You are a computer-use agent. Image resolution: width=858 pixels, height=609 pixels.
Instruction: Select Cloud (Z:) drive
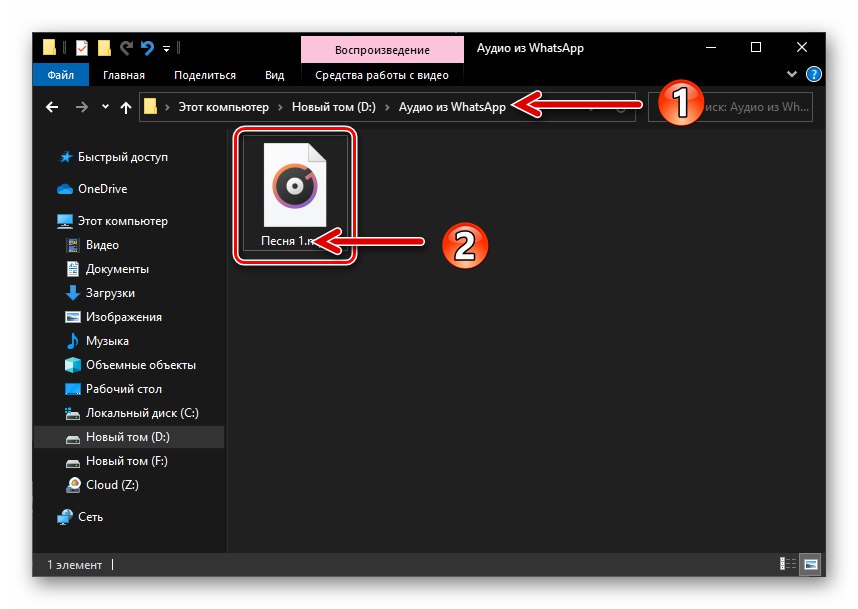tap(112, 485)
